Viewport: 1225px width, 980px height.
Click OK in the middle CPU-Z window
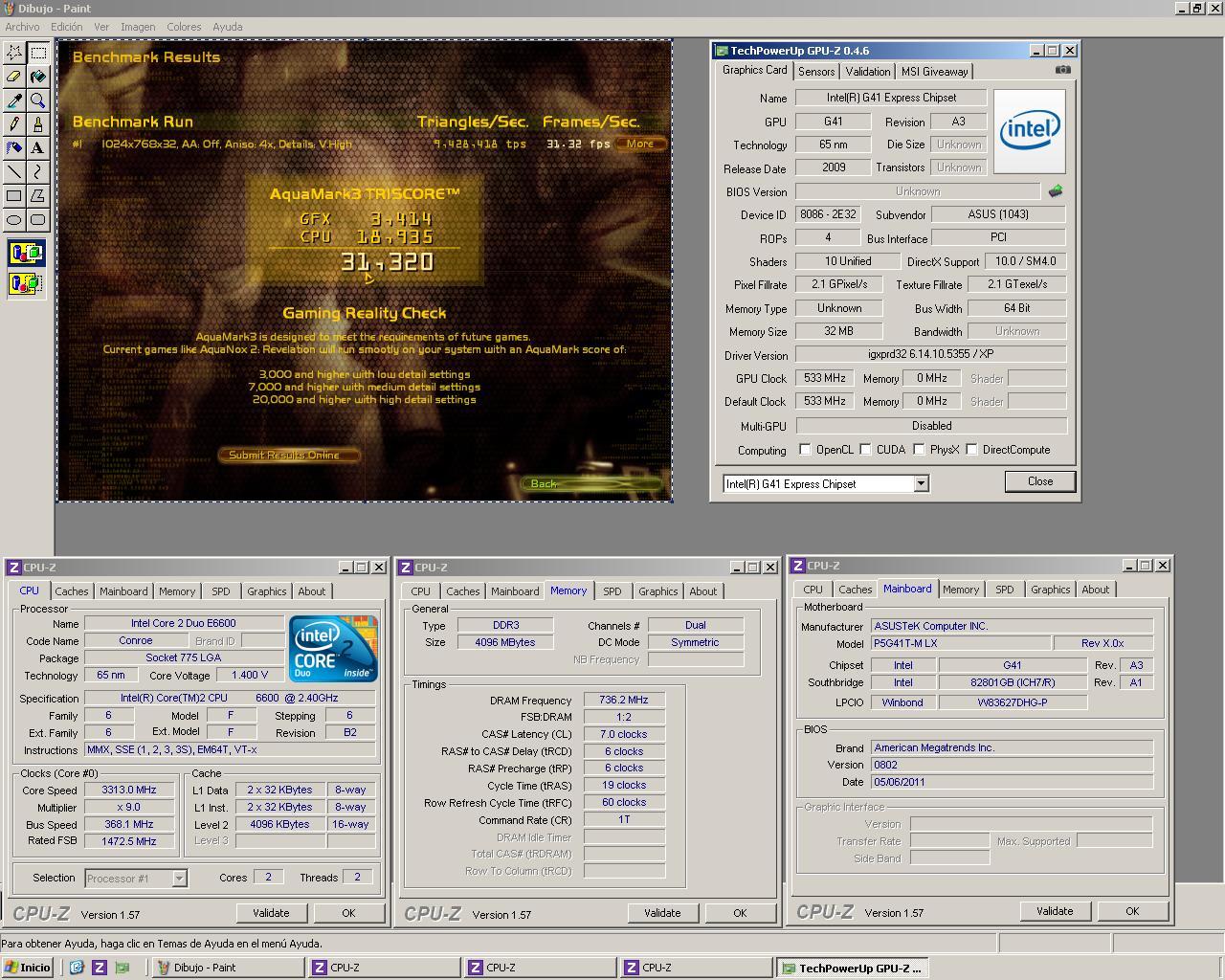point(740,913)
